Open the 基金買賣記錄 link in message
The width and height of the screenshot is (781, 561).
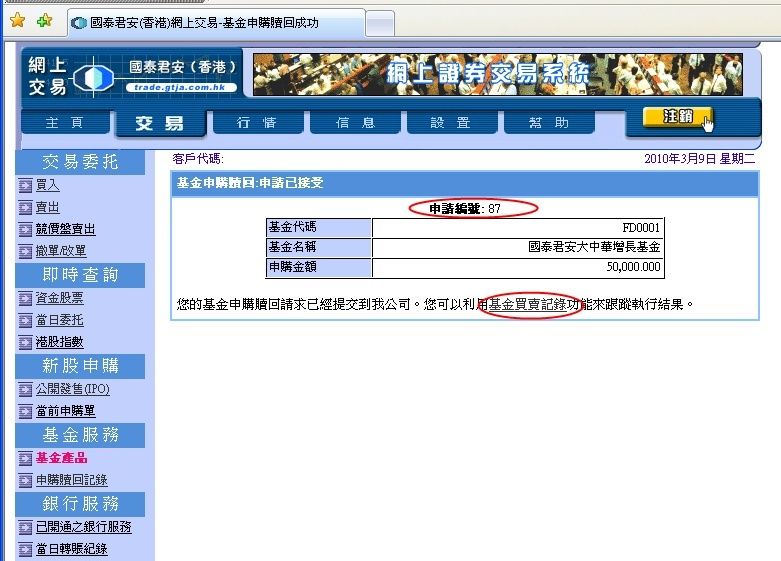point(527,304)
